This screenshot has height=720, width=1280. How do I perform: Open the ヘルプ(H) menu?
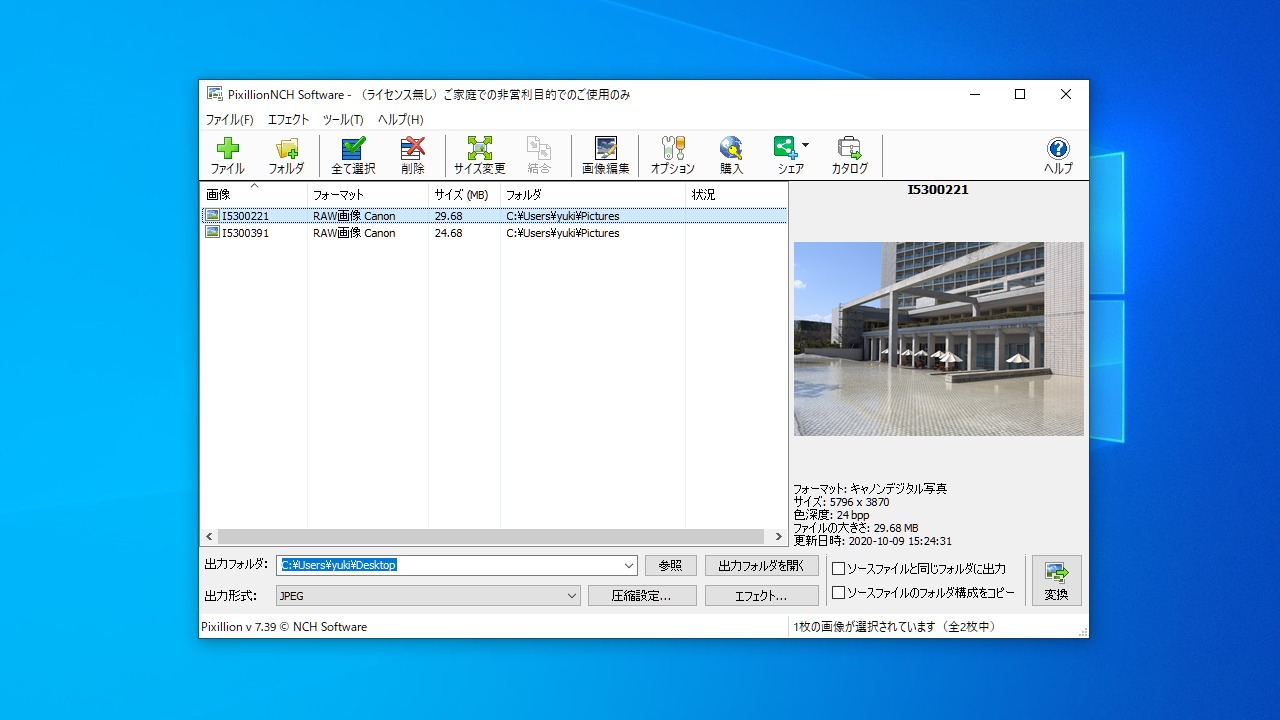pos(400,120)
